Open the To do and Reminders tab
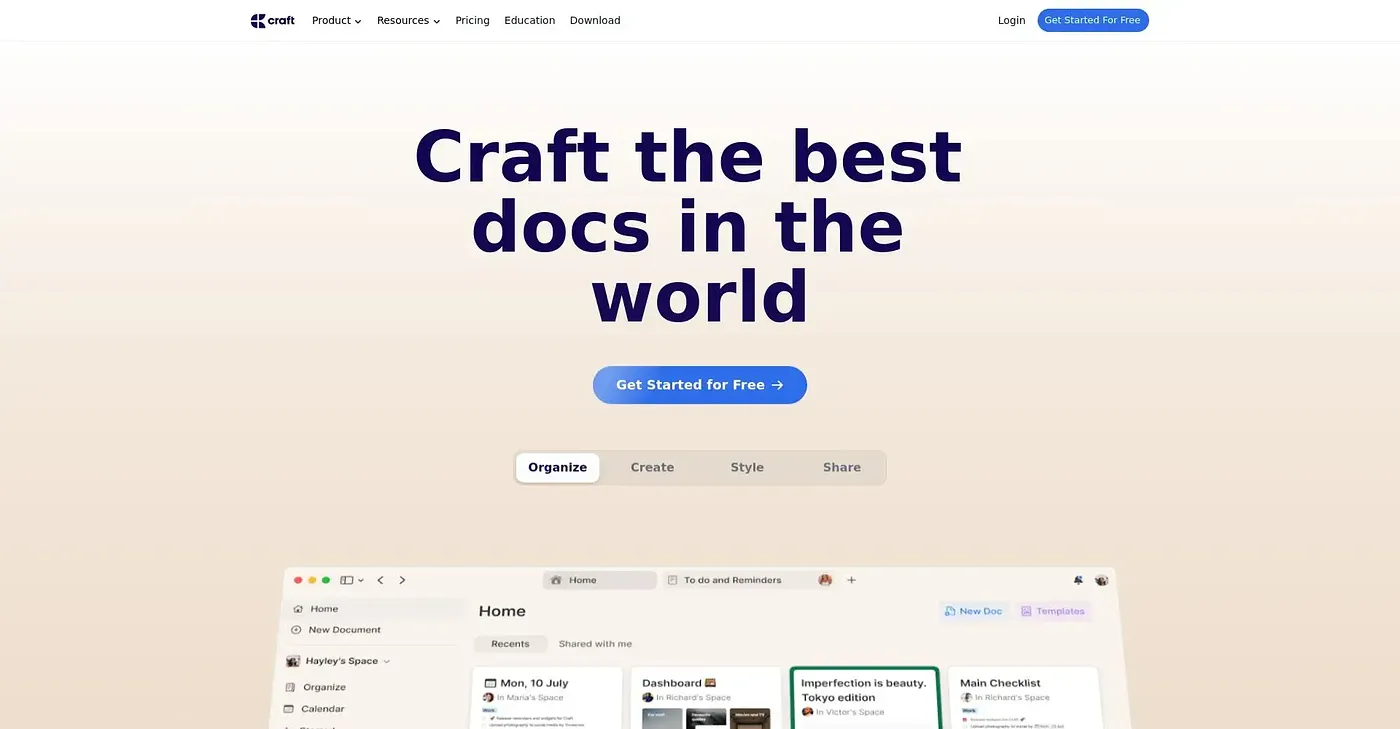 coord(748,580)
